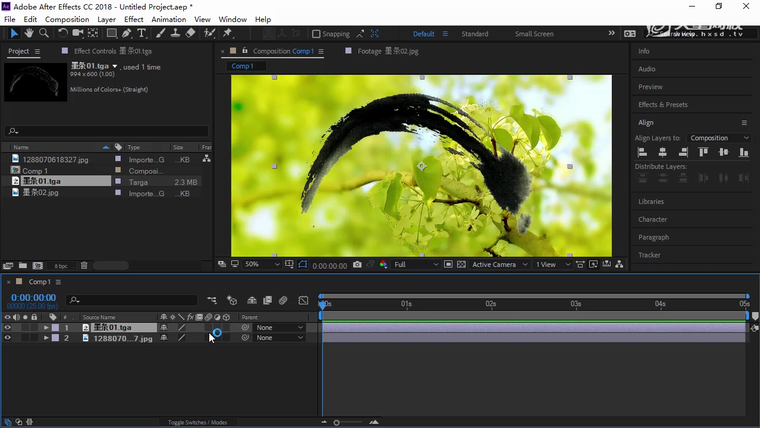760x428 pixels.
Task: Select the Puppet Pin tool
Action: point(227,33)
